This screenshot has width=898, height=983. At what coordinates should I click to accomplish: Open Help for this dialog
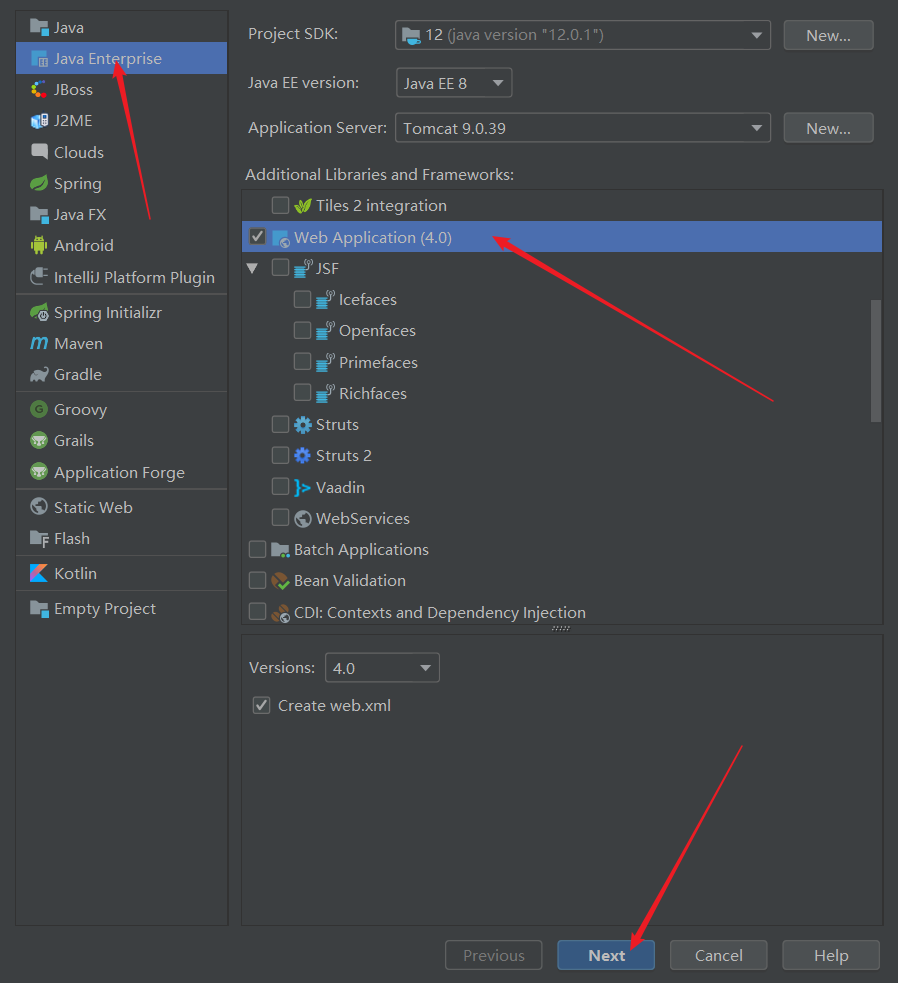(x=831, y=955)
